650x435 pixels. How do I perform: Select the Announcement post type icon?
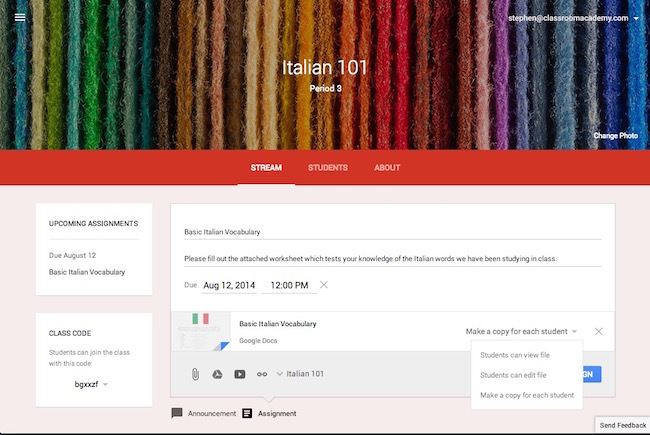[x=177, y=413]
